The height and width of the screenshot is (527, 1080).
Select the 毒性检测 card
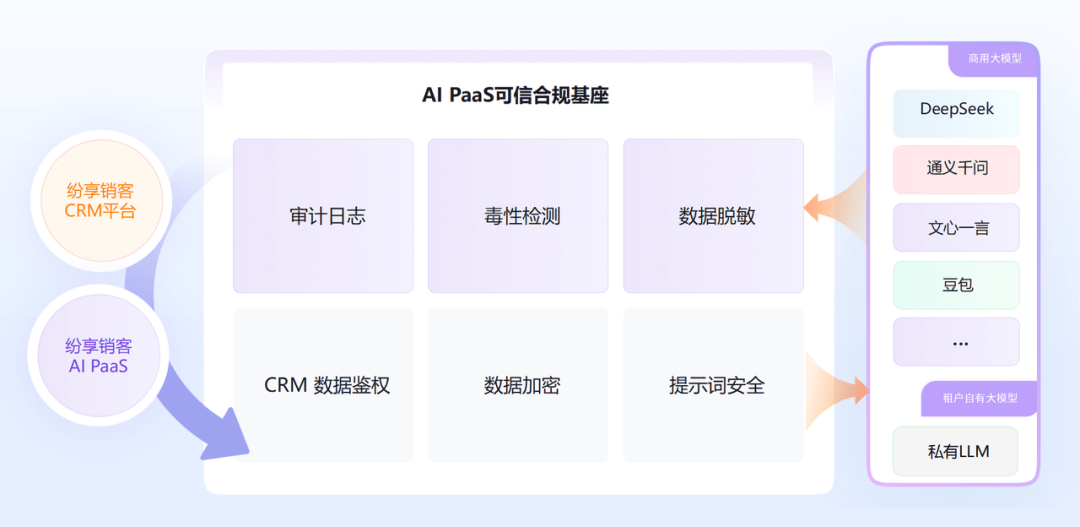coord(518,216)
